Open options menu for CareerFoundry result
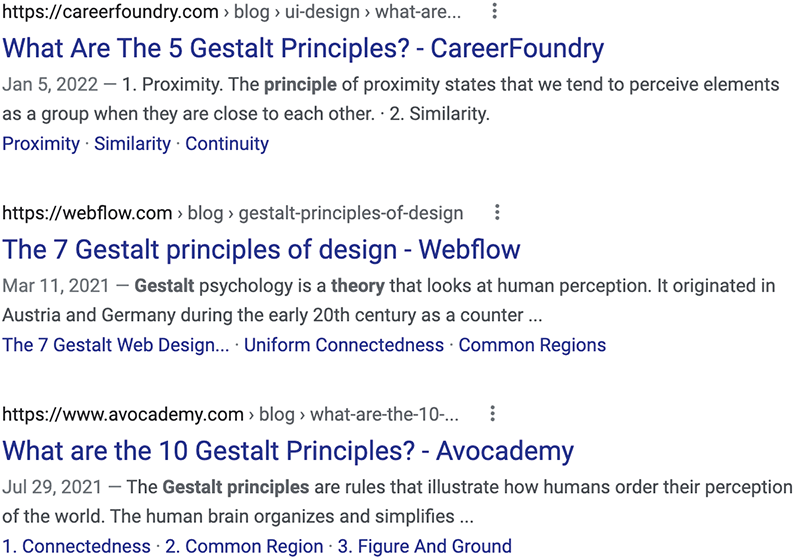 point(495,11)
